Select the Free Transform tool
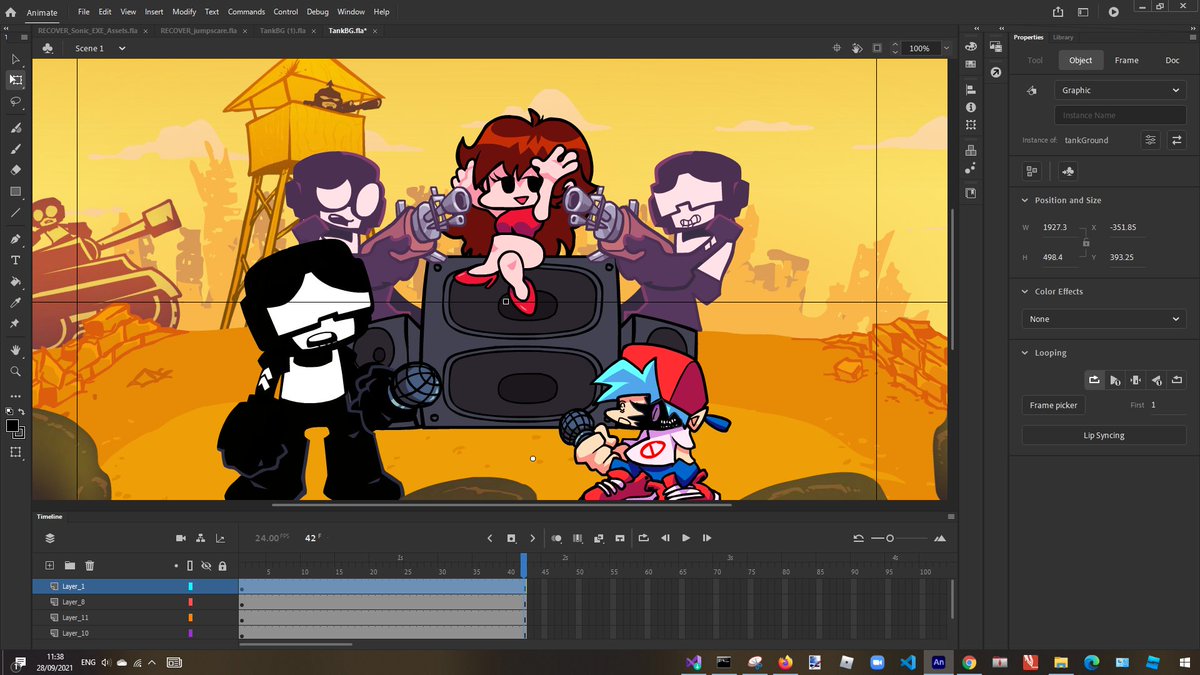 coord(15,80)
